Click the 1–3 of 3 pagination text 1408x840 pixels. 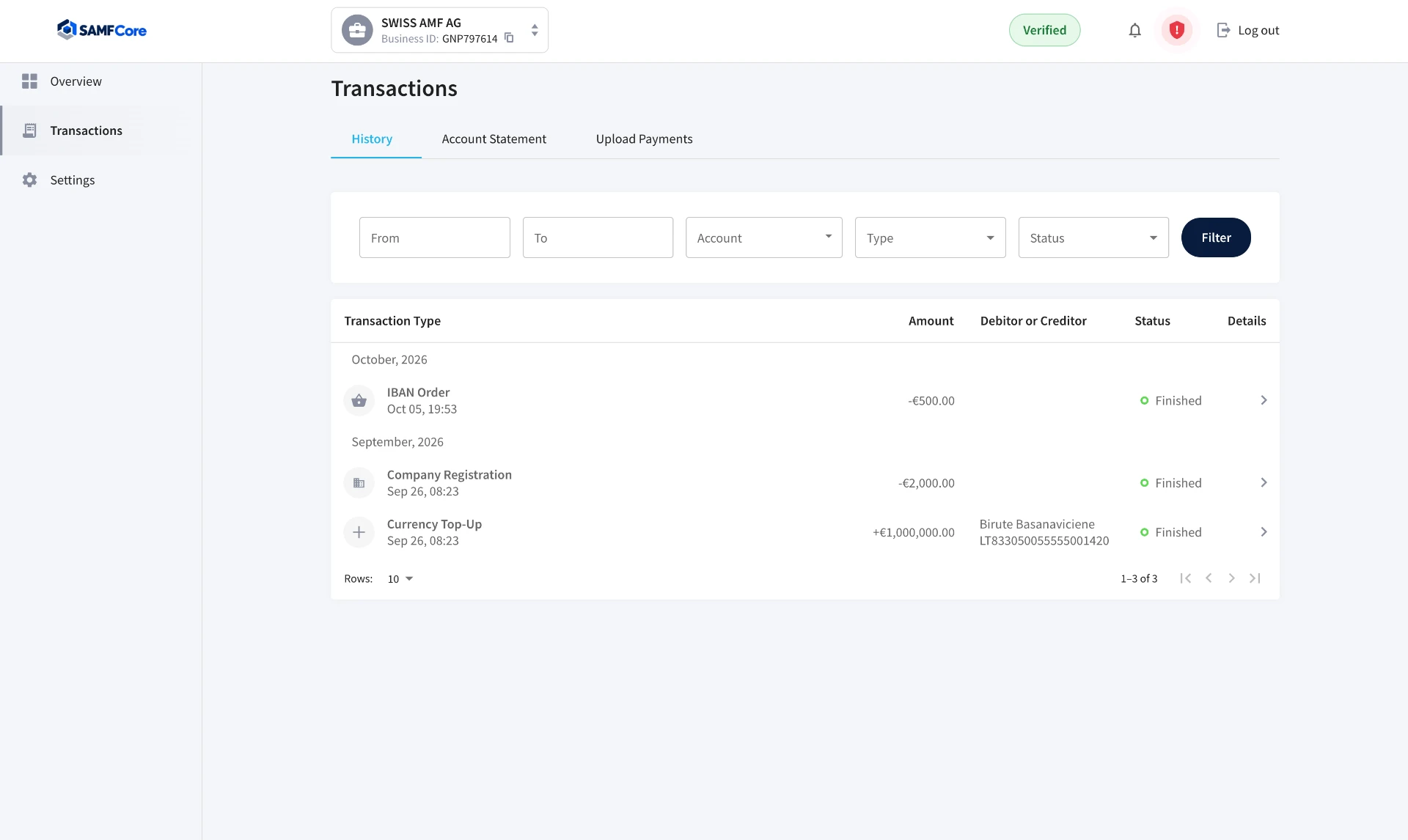[x=1139, y=579]
